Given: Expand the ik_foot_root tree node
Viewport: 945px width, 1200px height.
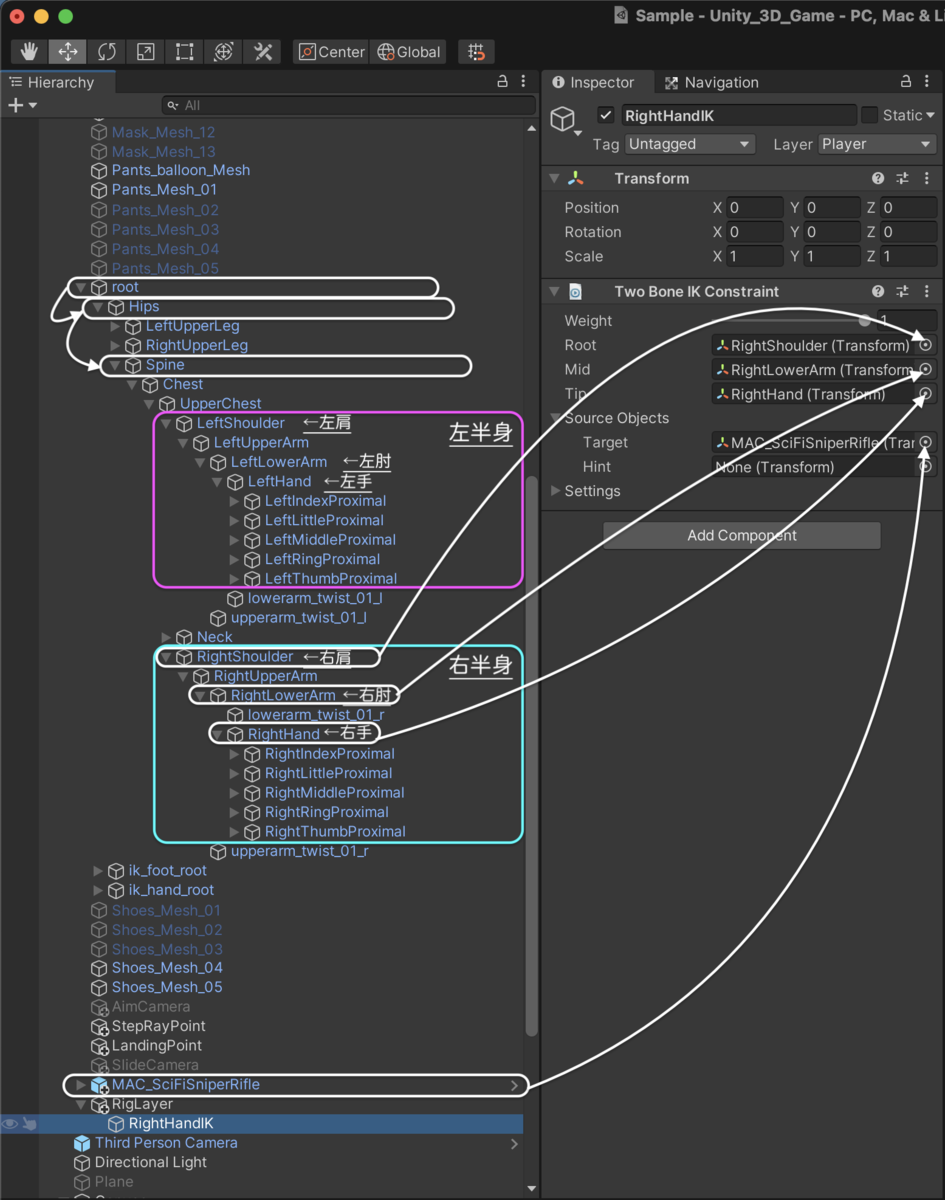Looking at the screenshot, I should click(x=98, y=871).
